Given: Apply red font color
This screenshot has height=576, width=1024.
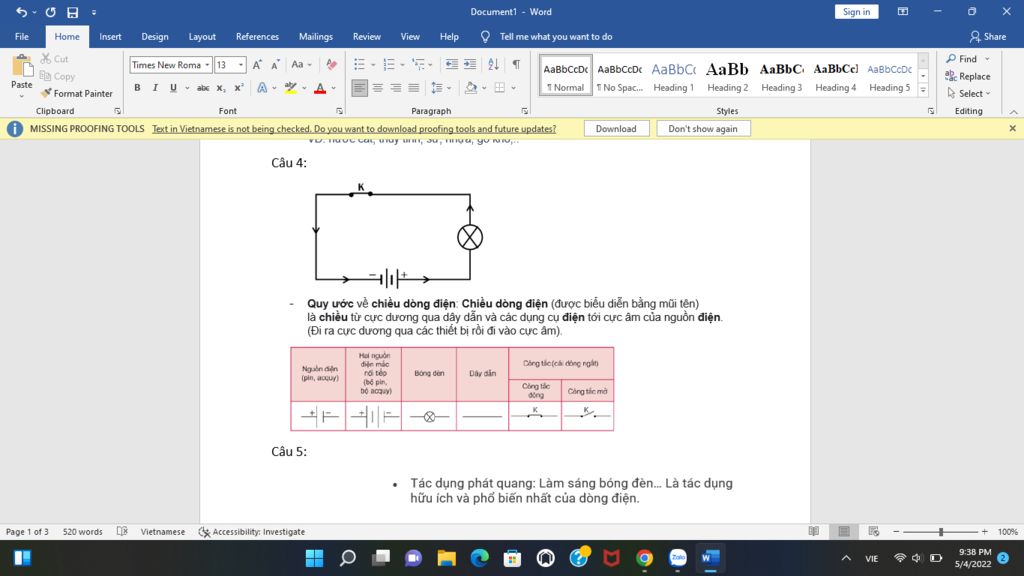Looking at the screenshot, I should tap(320, 88).
